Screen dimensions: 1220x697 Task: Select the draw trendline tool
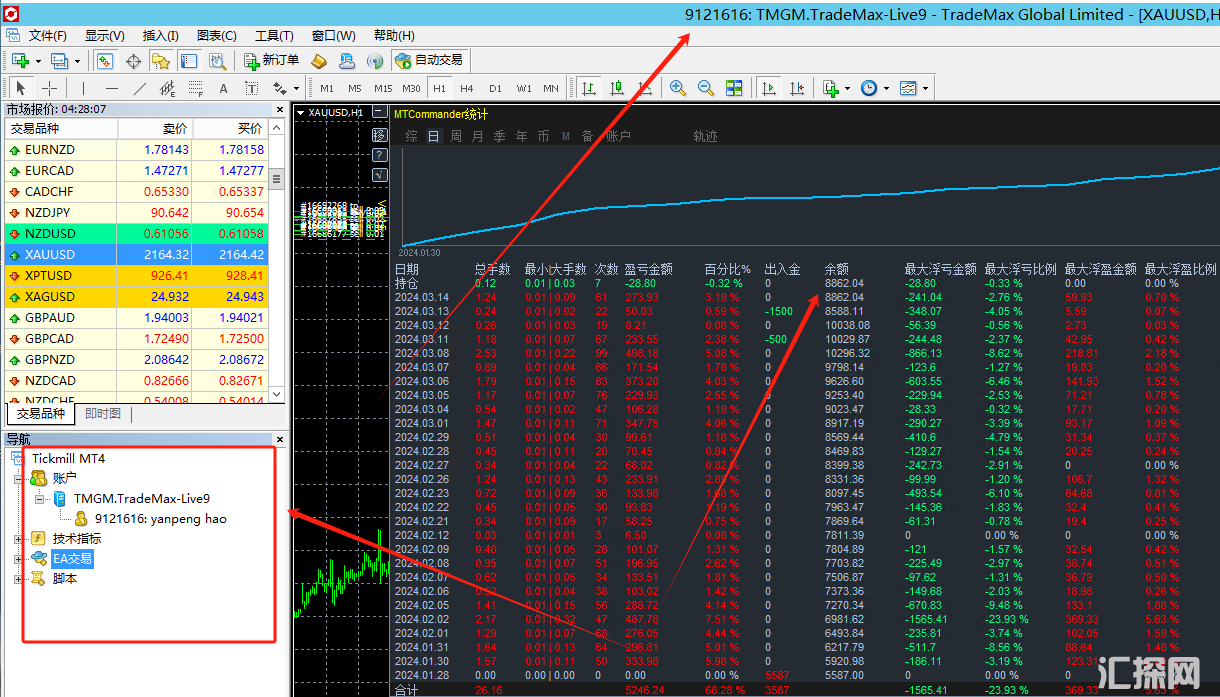[139, 88]
